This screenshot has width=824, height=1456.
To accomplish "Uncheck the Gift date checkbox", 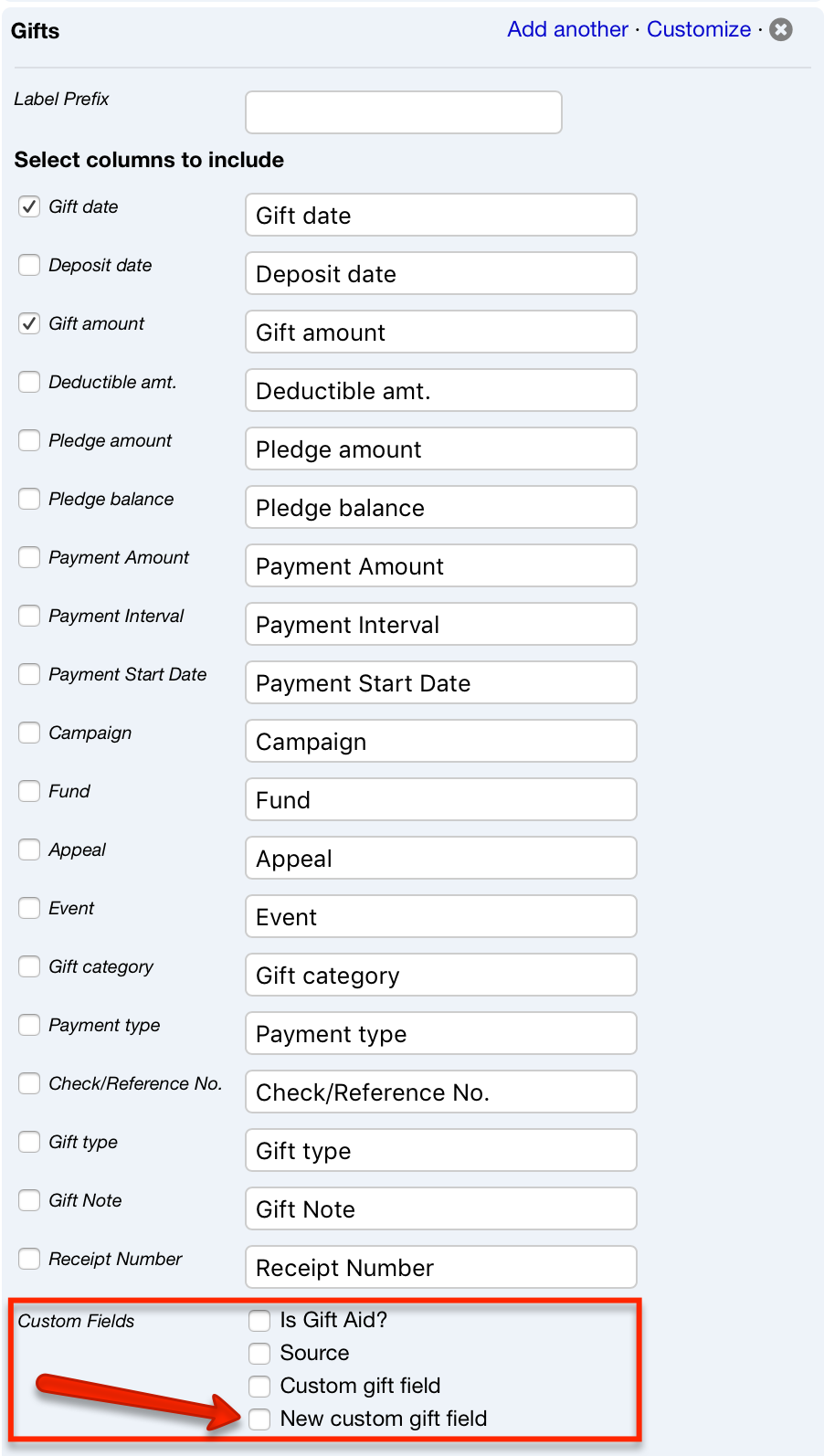I will click(28, 206).
